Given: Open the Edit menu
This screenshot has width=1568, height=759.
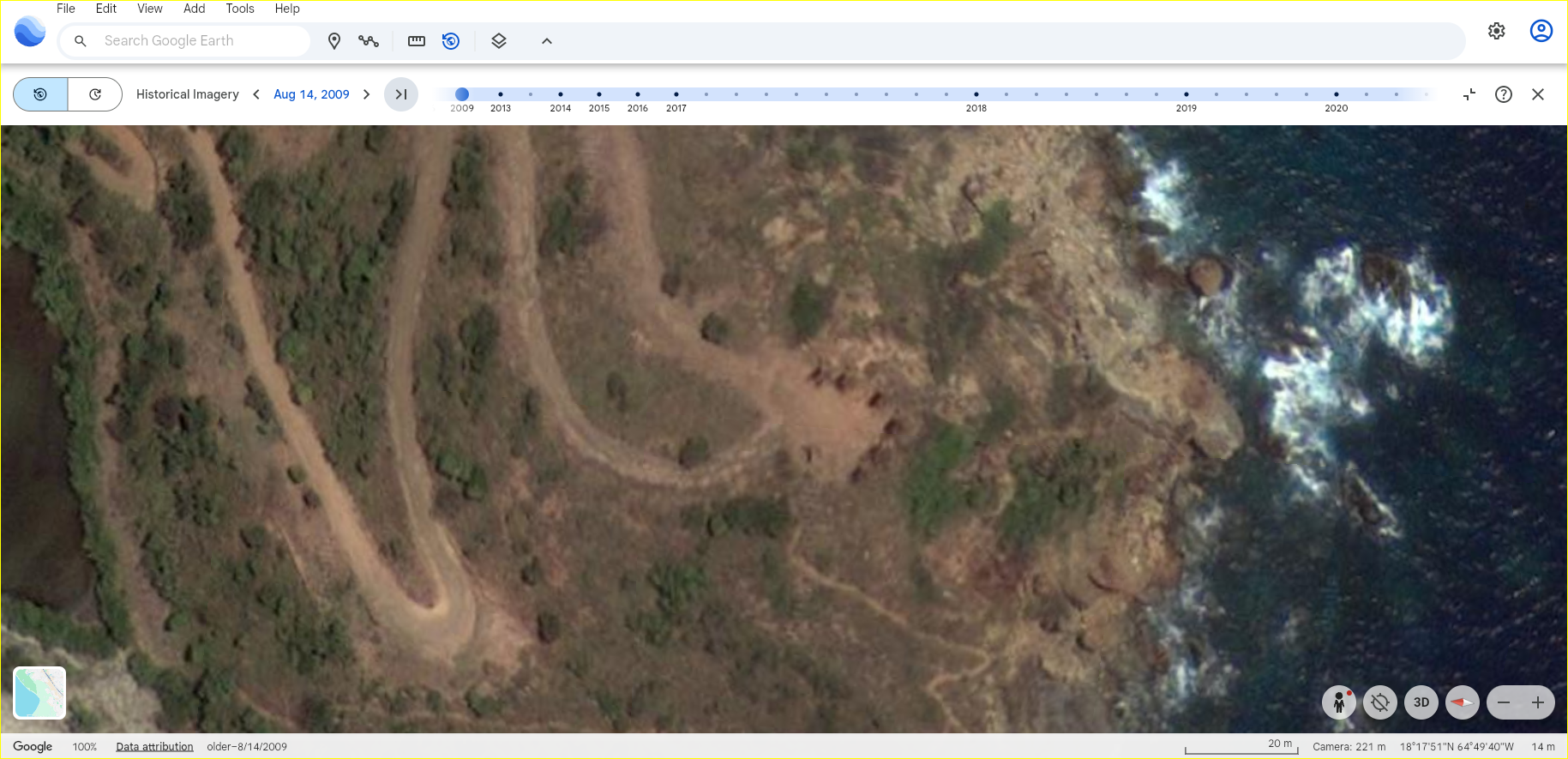Looking at the screenshot, I should tap(106, 9).
